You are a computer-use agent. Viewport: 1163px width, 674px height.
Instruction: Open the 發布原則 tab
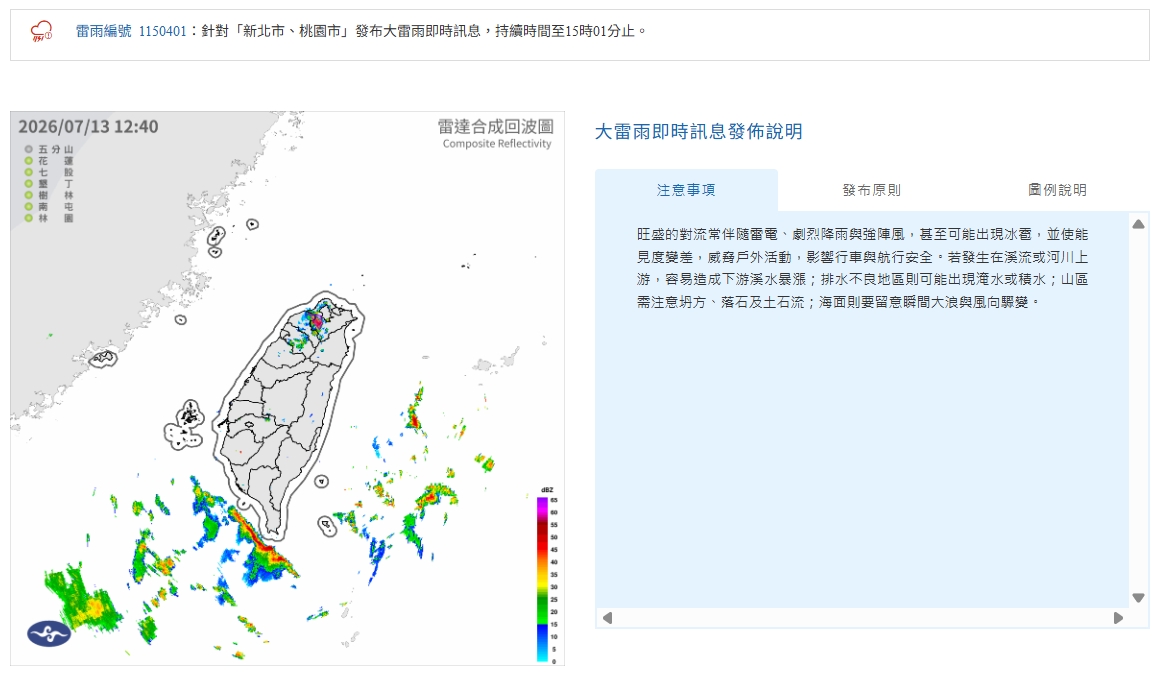(x=872, y=190)
